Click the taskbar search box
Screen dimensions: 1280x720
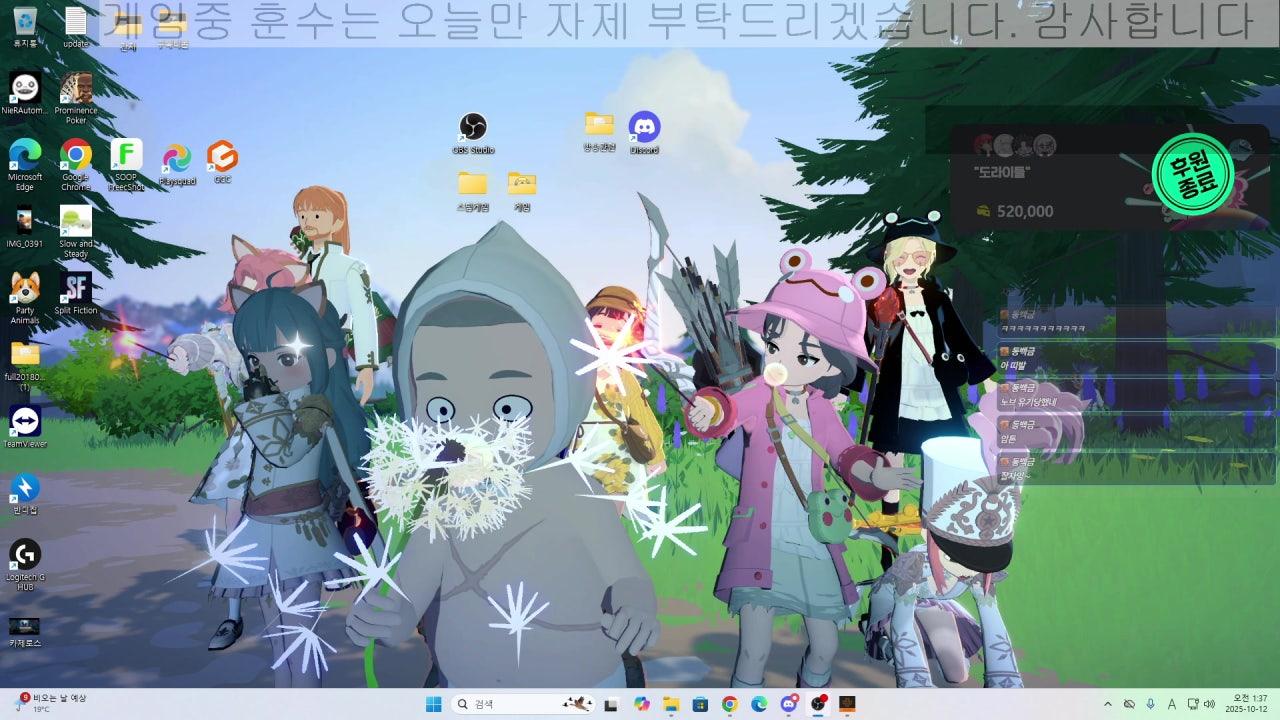point(524,704)
